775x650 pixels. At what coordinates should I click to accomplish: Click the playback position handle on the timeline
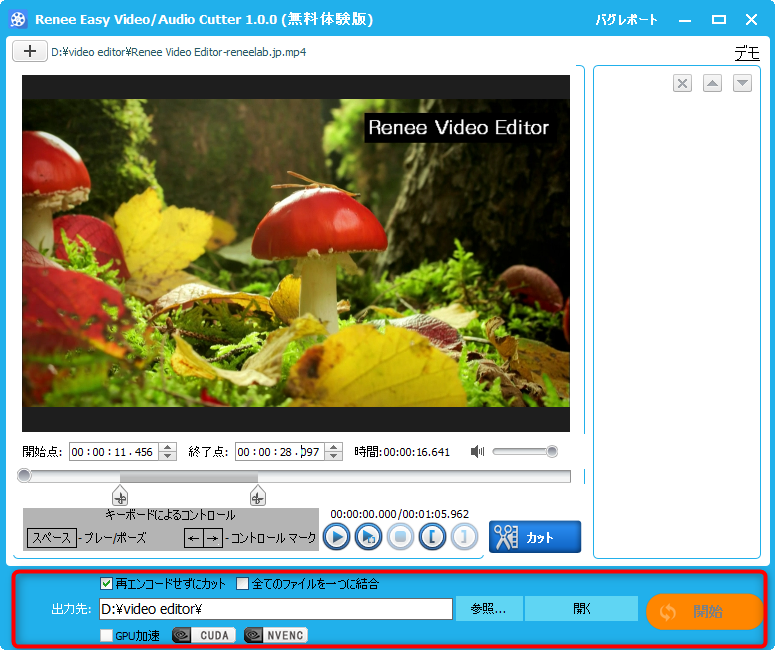(x=24, y=476)
